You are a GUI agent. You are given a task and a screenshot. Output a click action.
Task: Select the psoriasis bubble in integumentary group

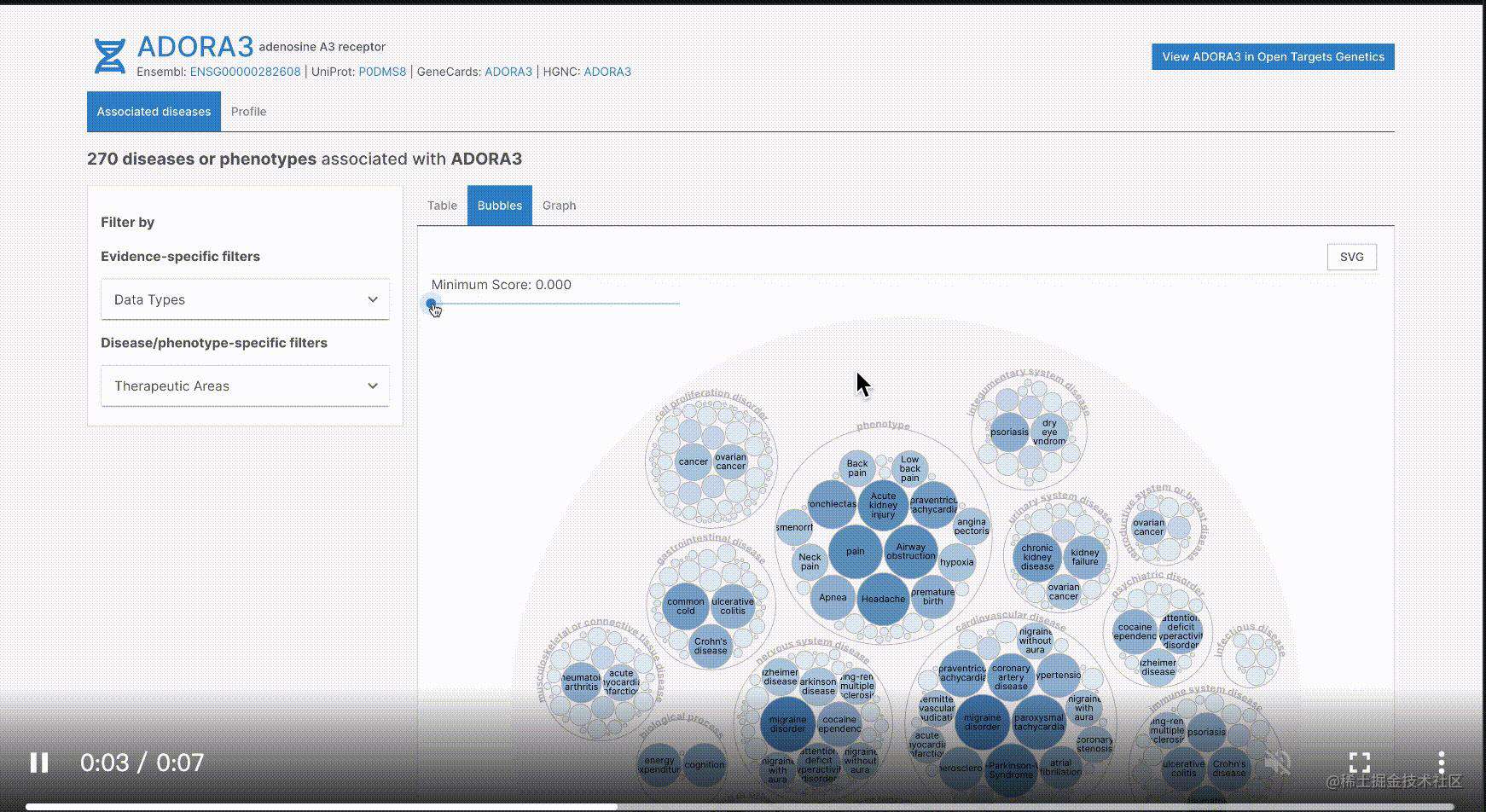click(1009, 432)
